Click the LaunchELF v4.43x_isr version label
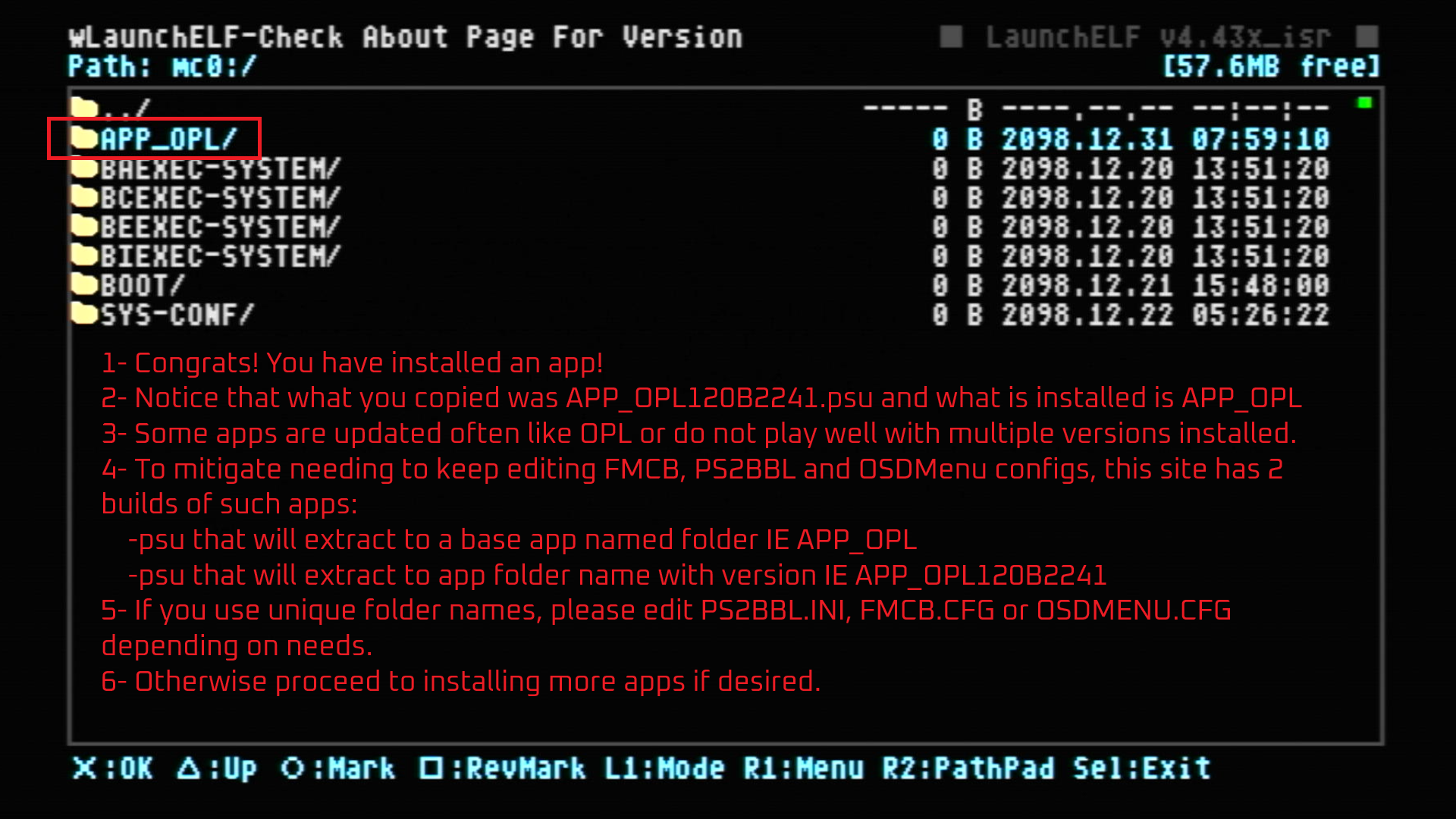This screenshot has width=1456, height=819. [x=1158, y=37]
